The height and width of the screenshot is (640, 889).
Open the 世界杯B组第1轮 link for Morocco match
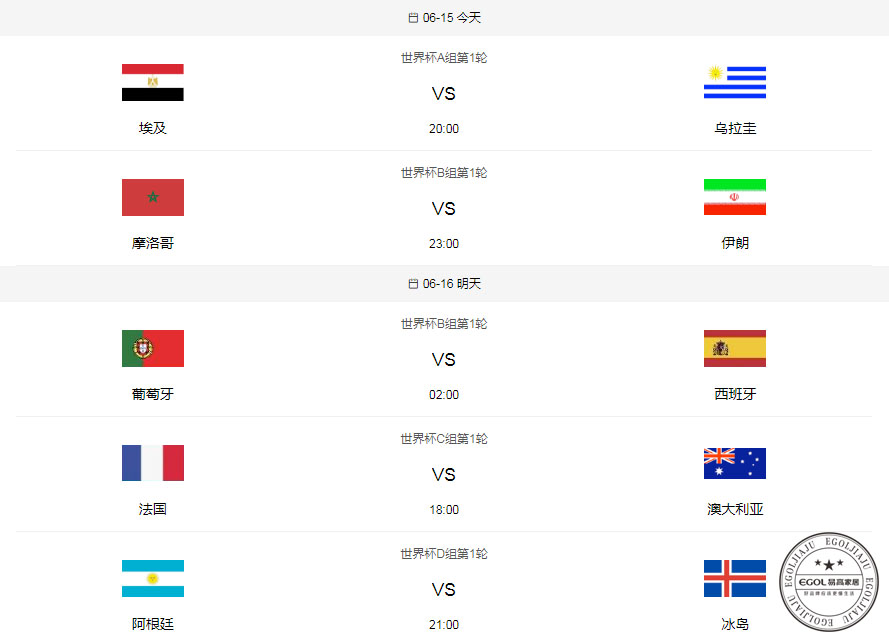(x=443, y=172)
